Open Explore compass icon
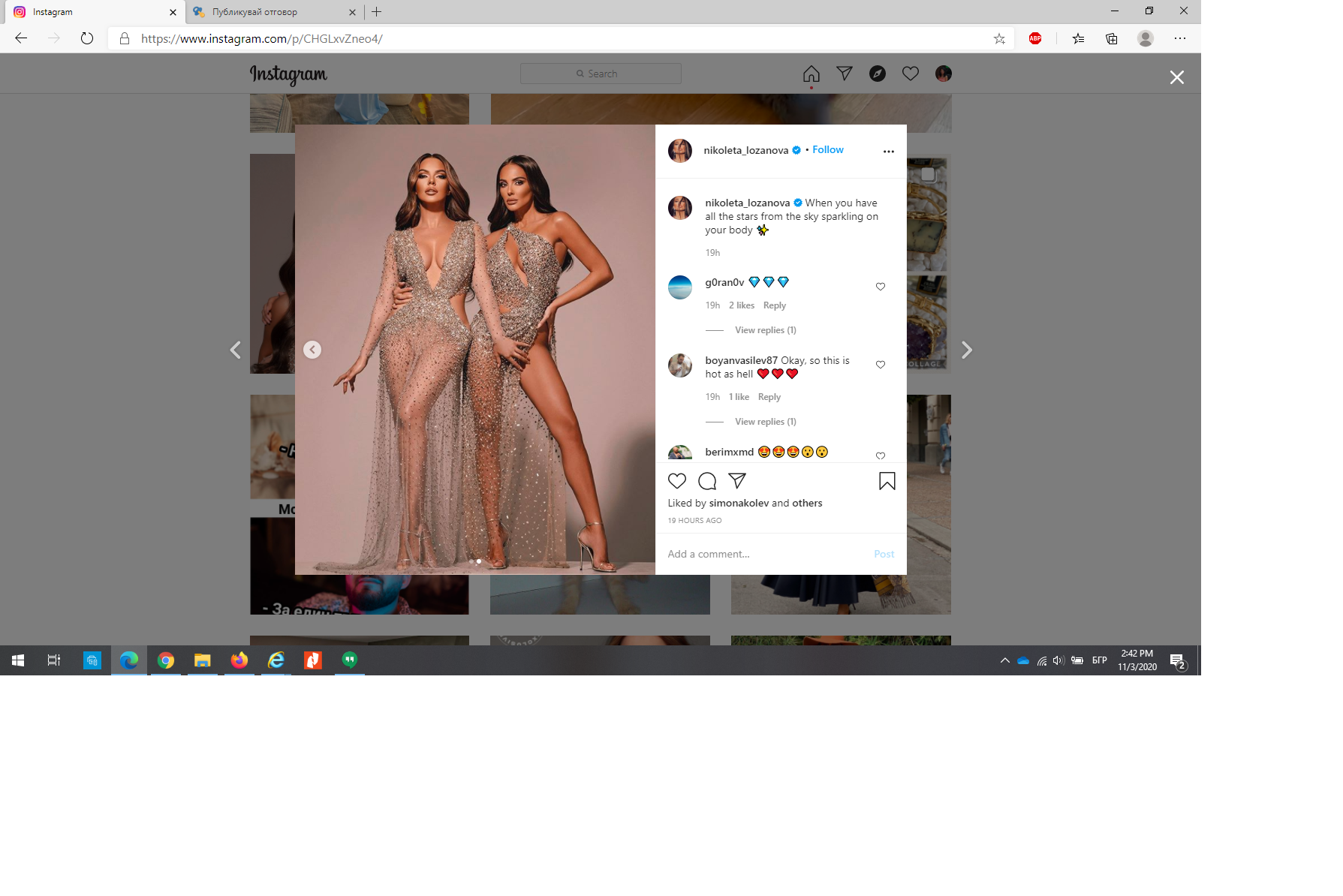 [x=877, y=74]
